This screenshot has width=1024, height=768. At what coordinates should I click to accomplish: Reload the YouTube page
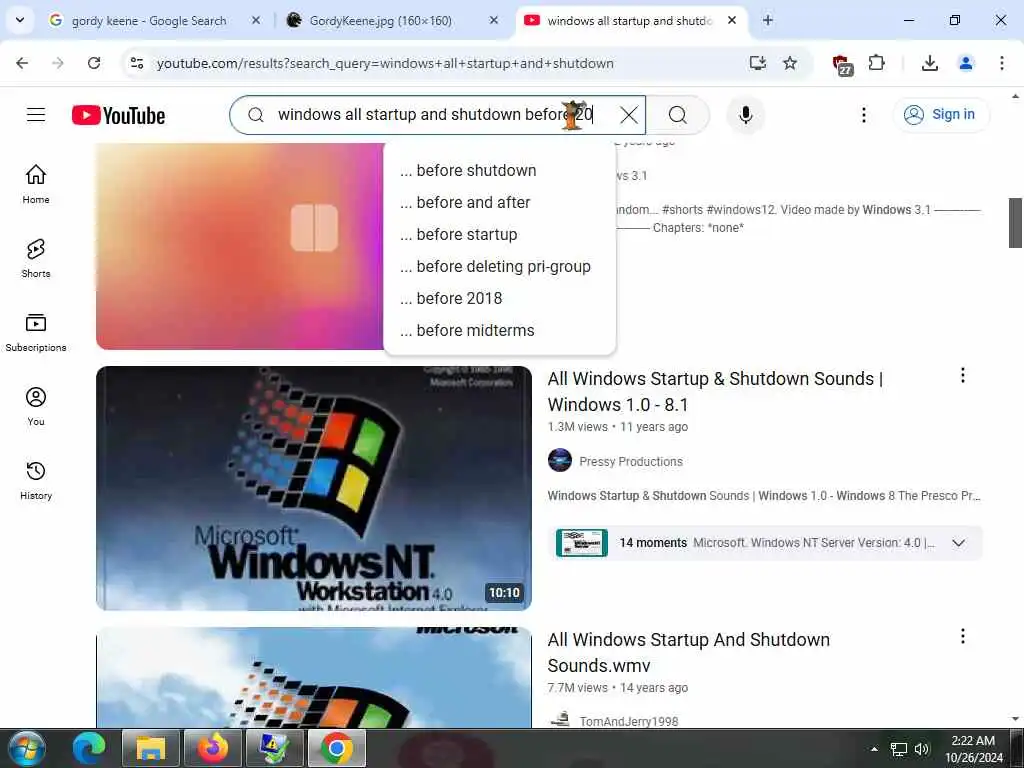(94, 63)
